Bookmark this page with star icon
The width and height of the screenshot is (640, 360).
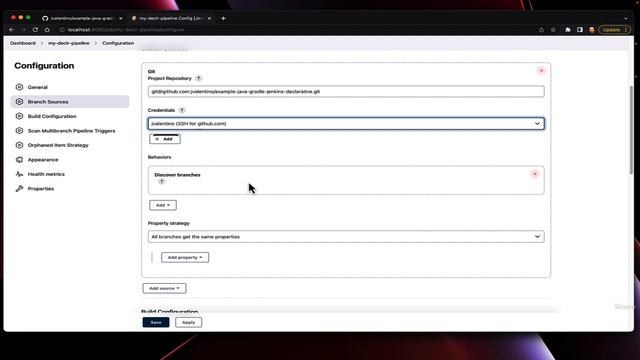pos(553,30)
